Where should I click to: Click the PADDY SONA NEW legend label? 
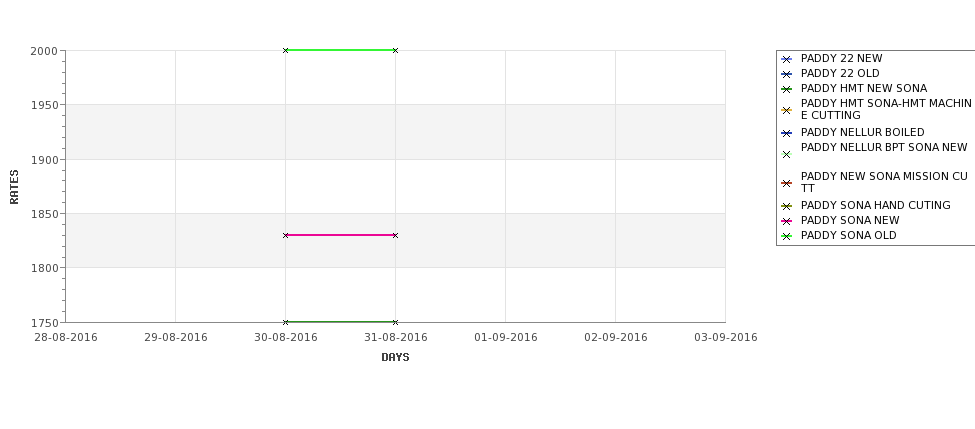tap(849, 221)
